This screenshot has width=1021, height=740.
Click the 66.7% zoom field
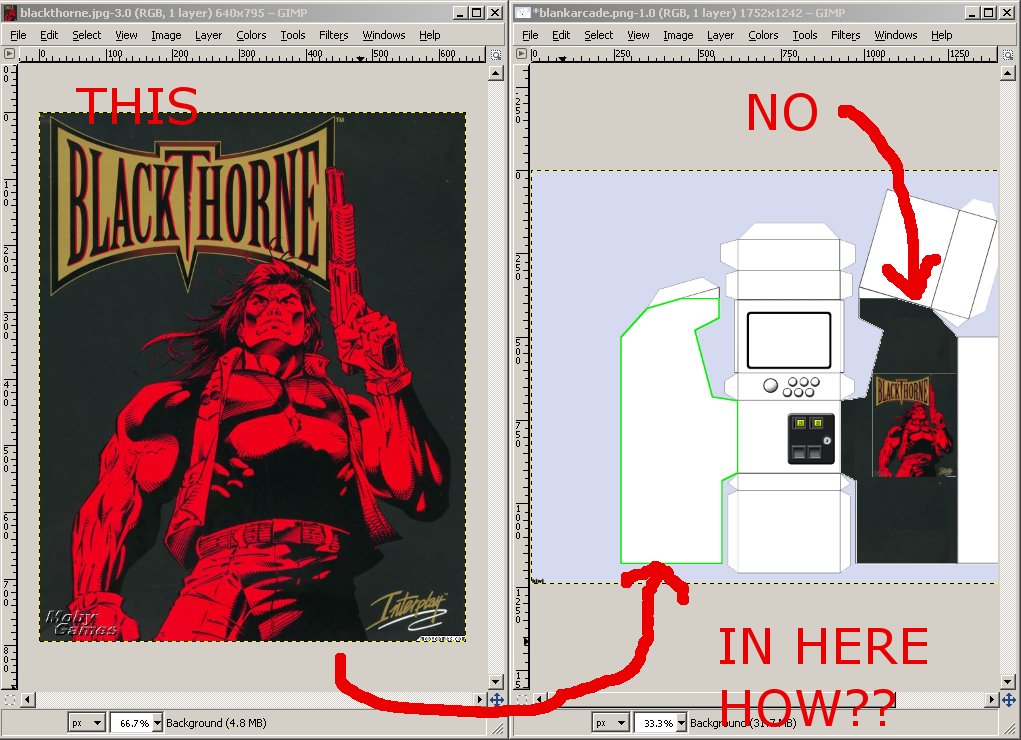coord(132,723)
